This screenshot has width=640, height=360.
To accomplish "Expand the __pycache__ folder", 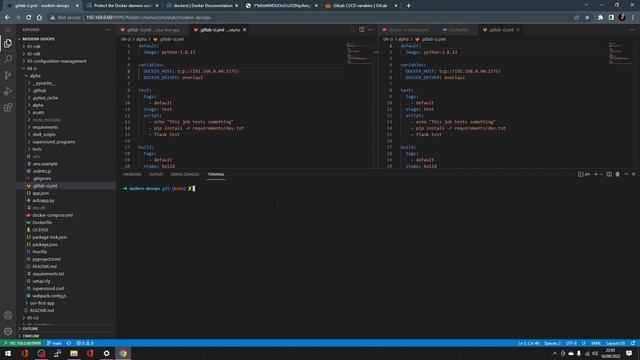I will [x=44, y=83].
